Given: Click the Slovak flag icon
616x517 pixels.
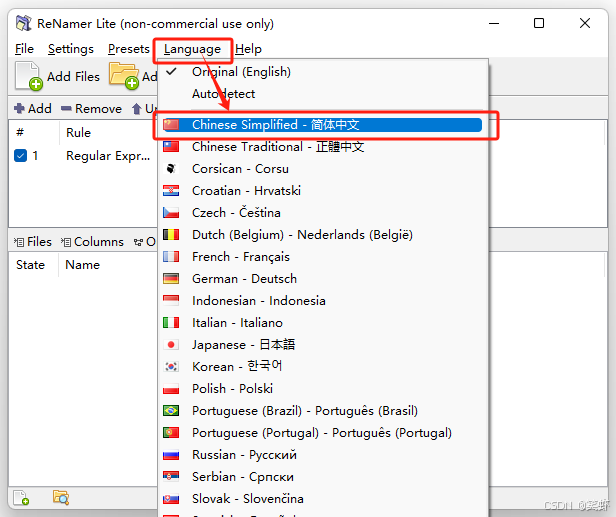Looking at the screenshot, I should pos(171,499).
